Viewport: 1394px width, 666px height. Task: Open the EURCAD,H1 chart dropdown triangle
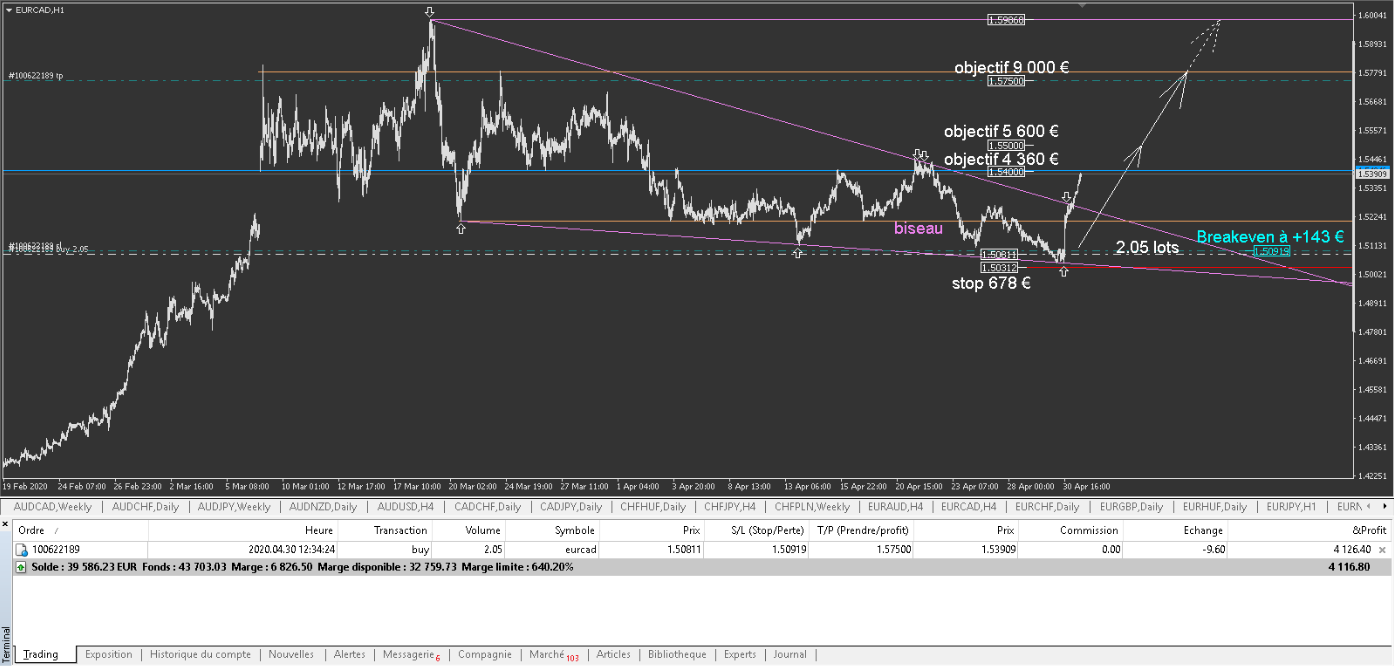tap(9, 10)
